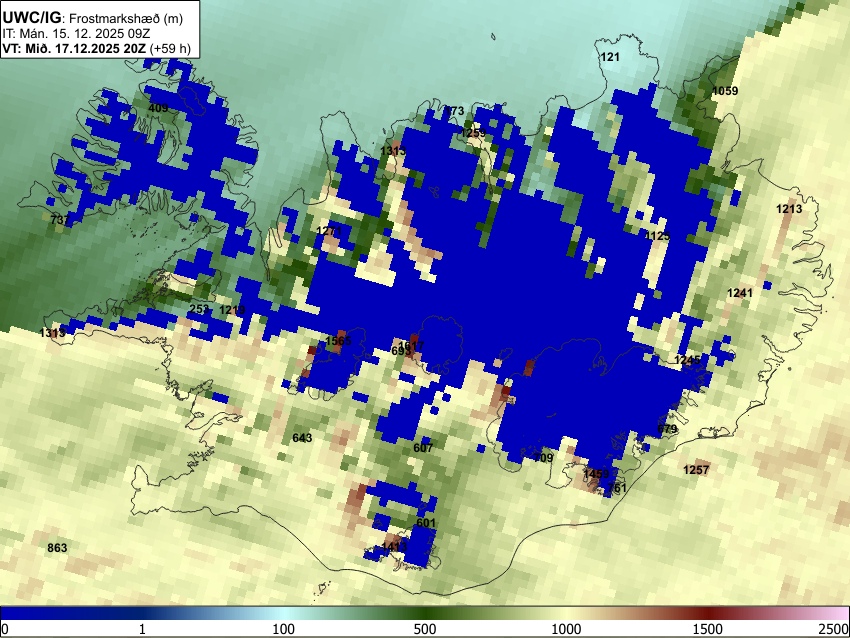Click the 'IT: Mán. 15. 12. 2025 09Z' line
The image size is (850, 638).
click(x=76, y=34)
